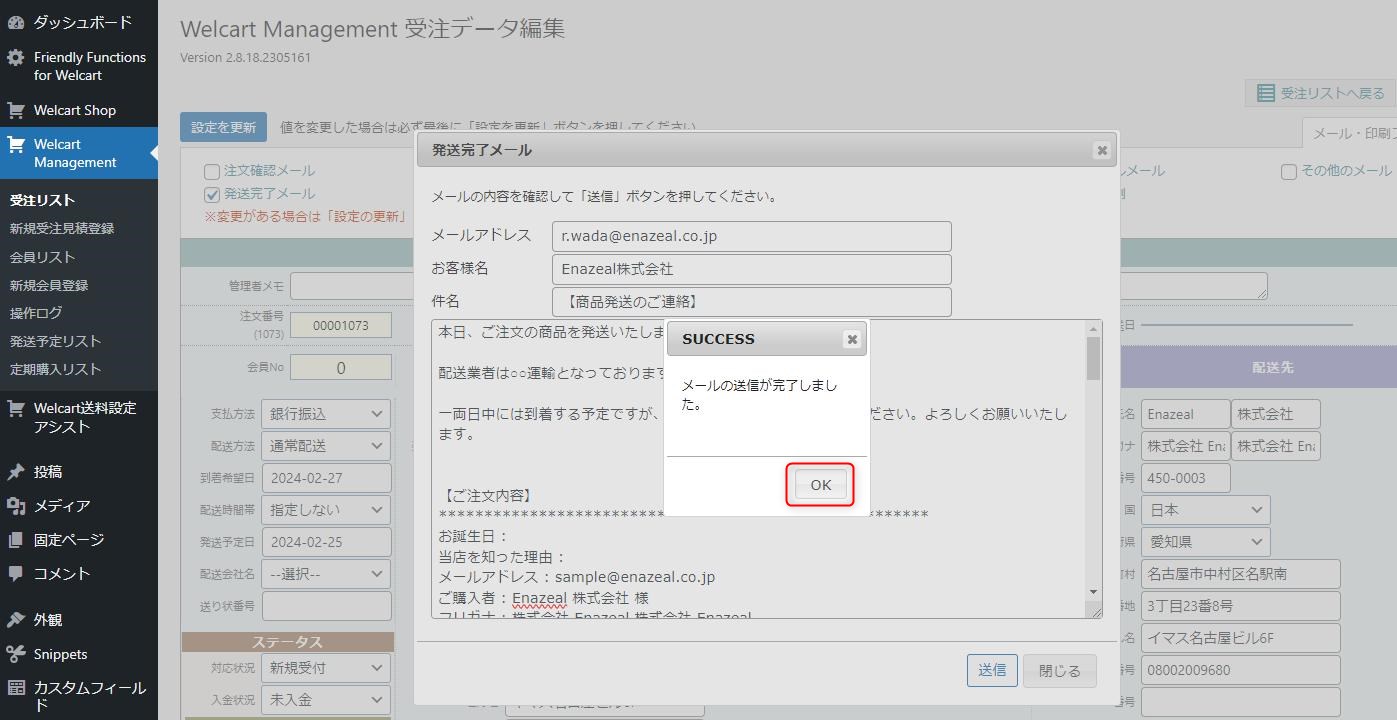Uncheck the 発送完了メール checkbox
This screenshot has width=1397, height=720.
tap(212, 195)
